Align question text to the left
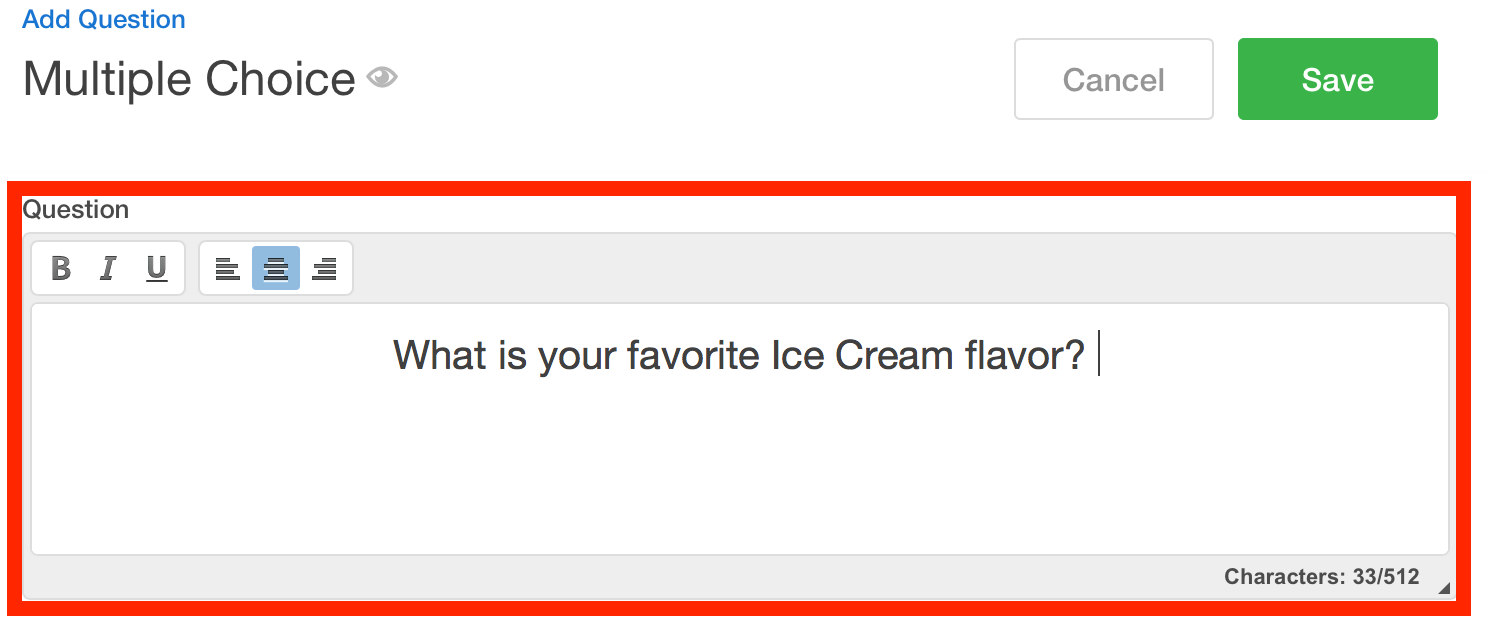The height and width of the screenshot is (630, 1488). point(228,268)
